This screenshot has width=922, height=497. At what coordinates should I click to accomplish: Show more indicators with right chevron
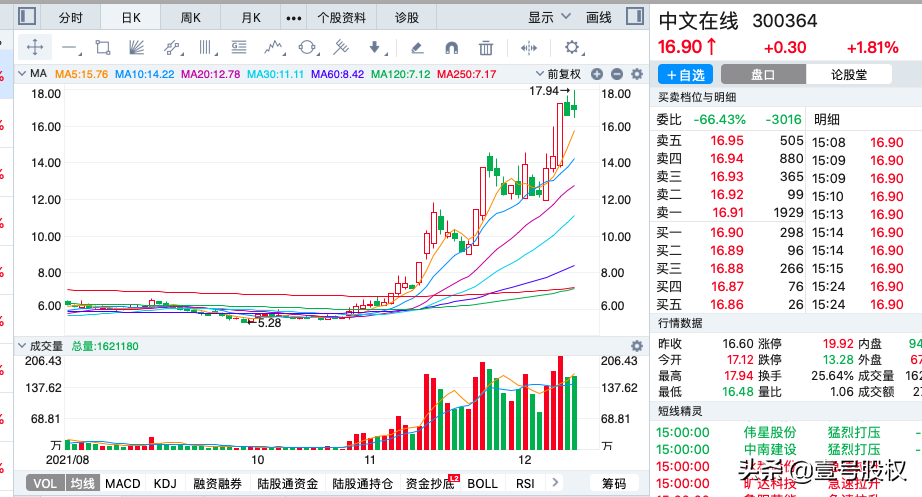[554, 483]
